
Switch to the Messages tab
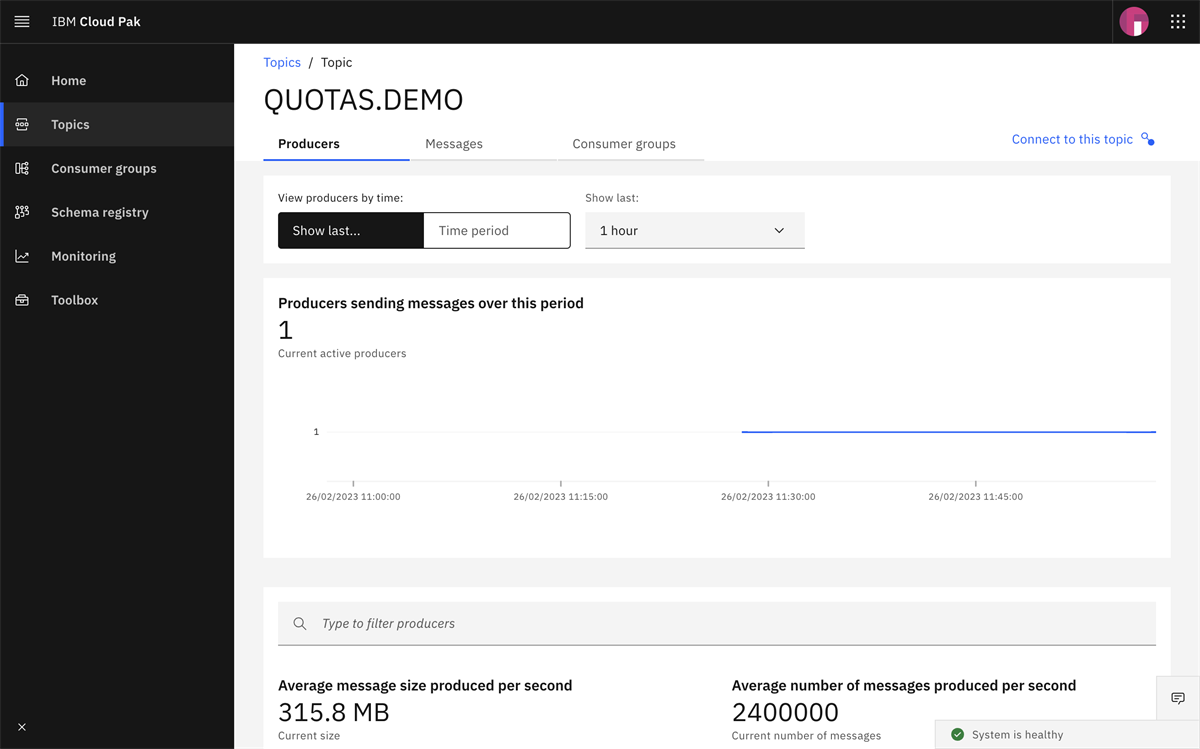click(x=483, y=144)
